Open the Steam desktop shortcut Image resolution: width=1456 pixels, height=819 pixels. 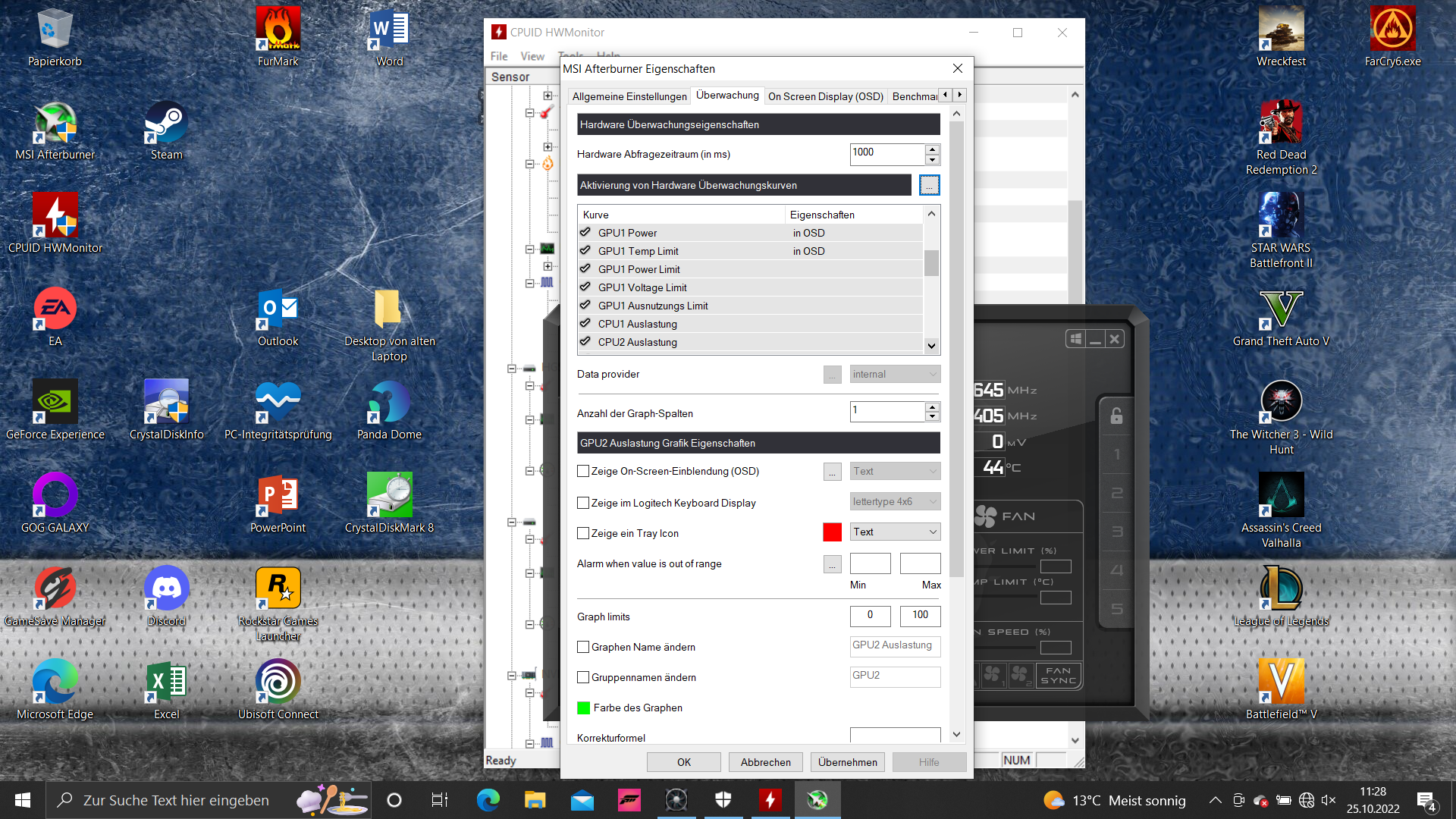[x=166, y=130]
